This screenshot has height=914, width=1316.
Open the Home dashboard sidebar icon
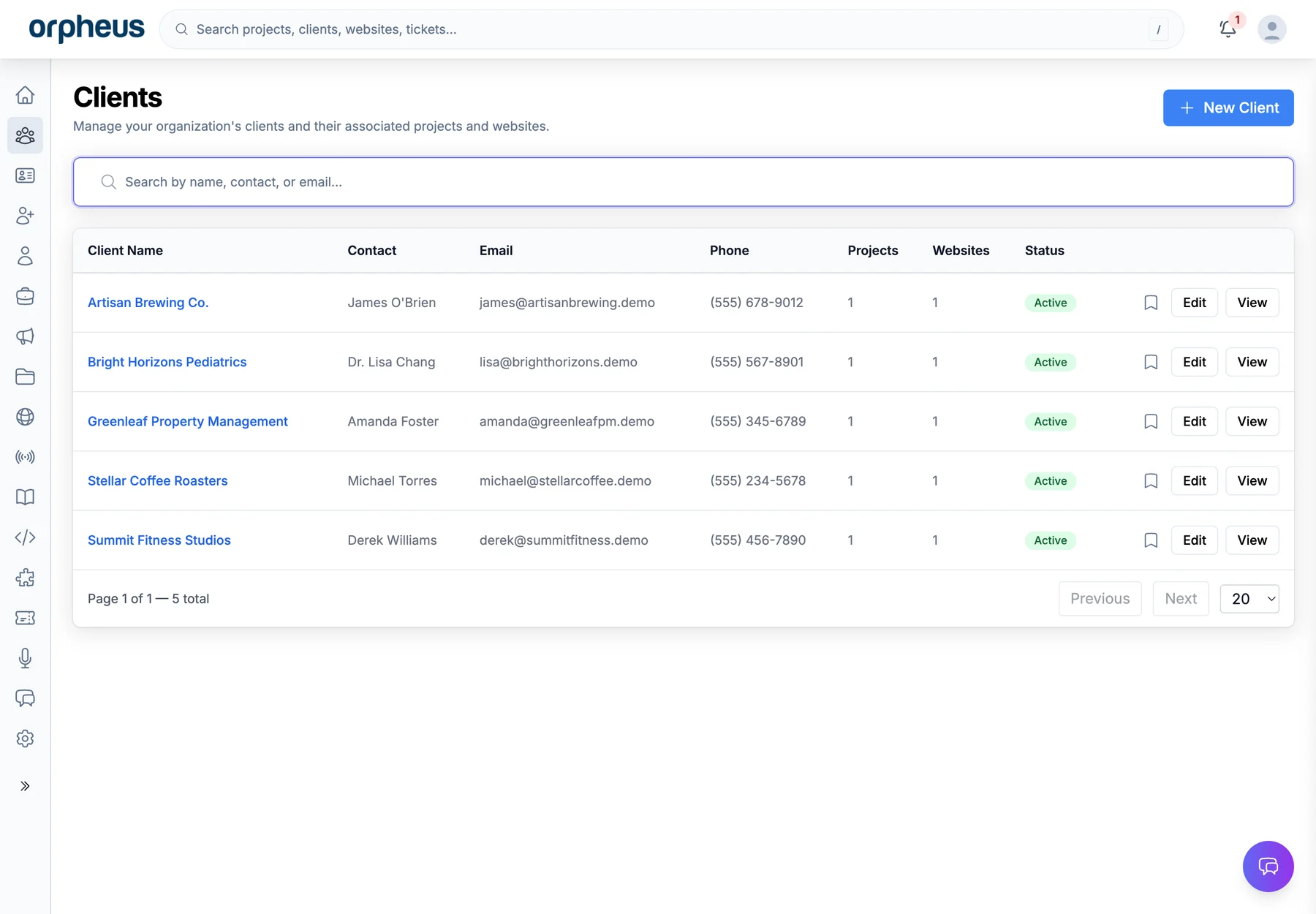tap(25, 95)
